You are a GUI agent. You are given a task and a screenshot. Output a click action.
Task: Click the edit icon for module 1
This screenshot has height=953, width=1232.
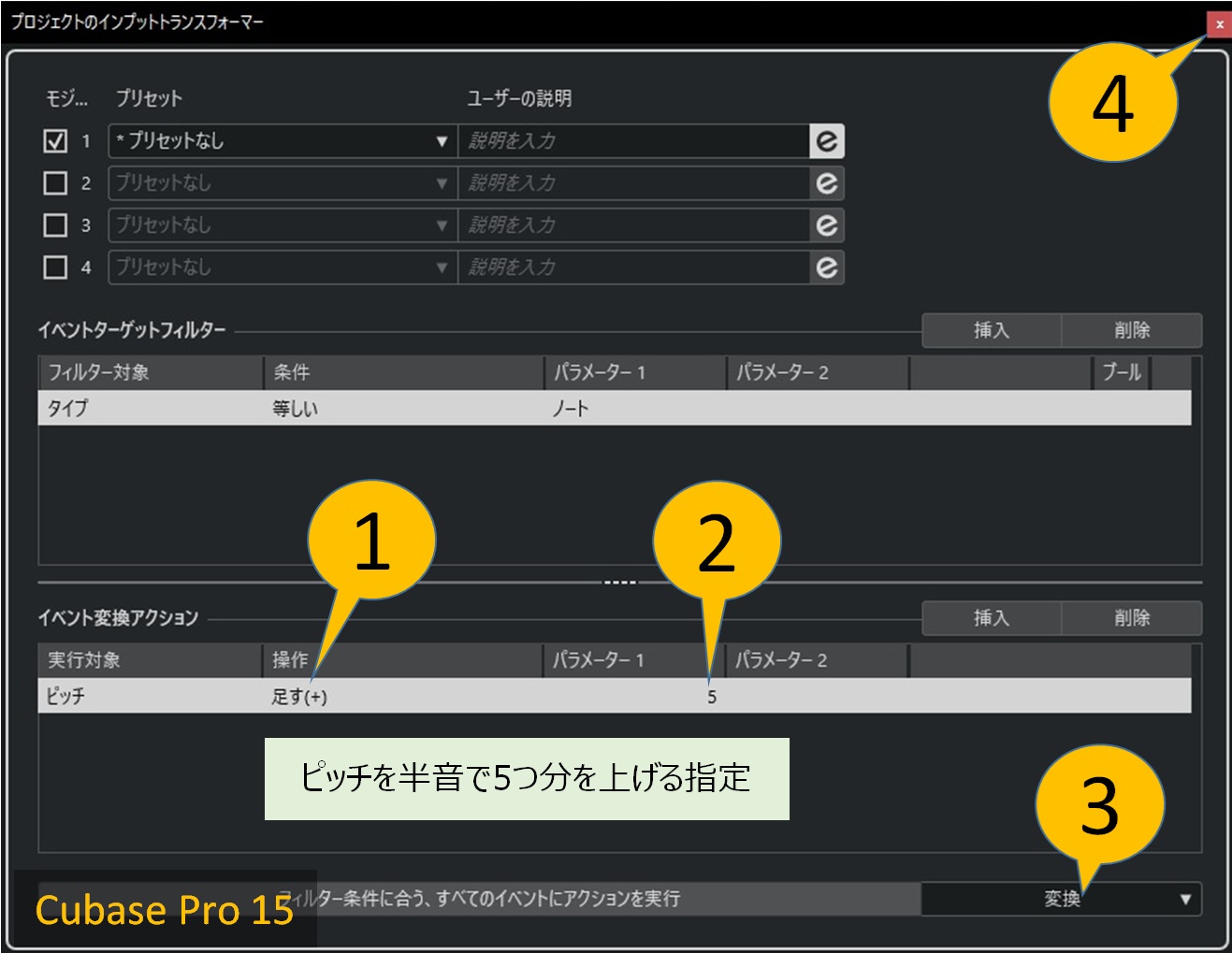[x=826, y=141]
